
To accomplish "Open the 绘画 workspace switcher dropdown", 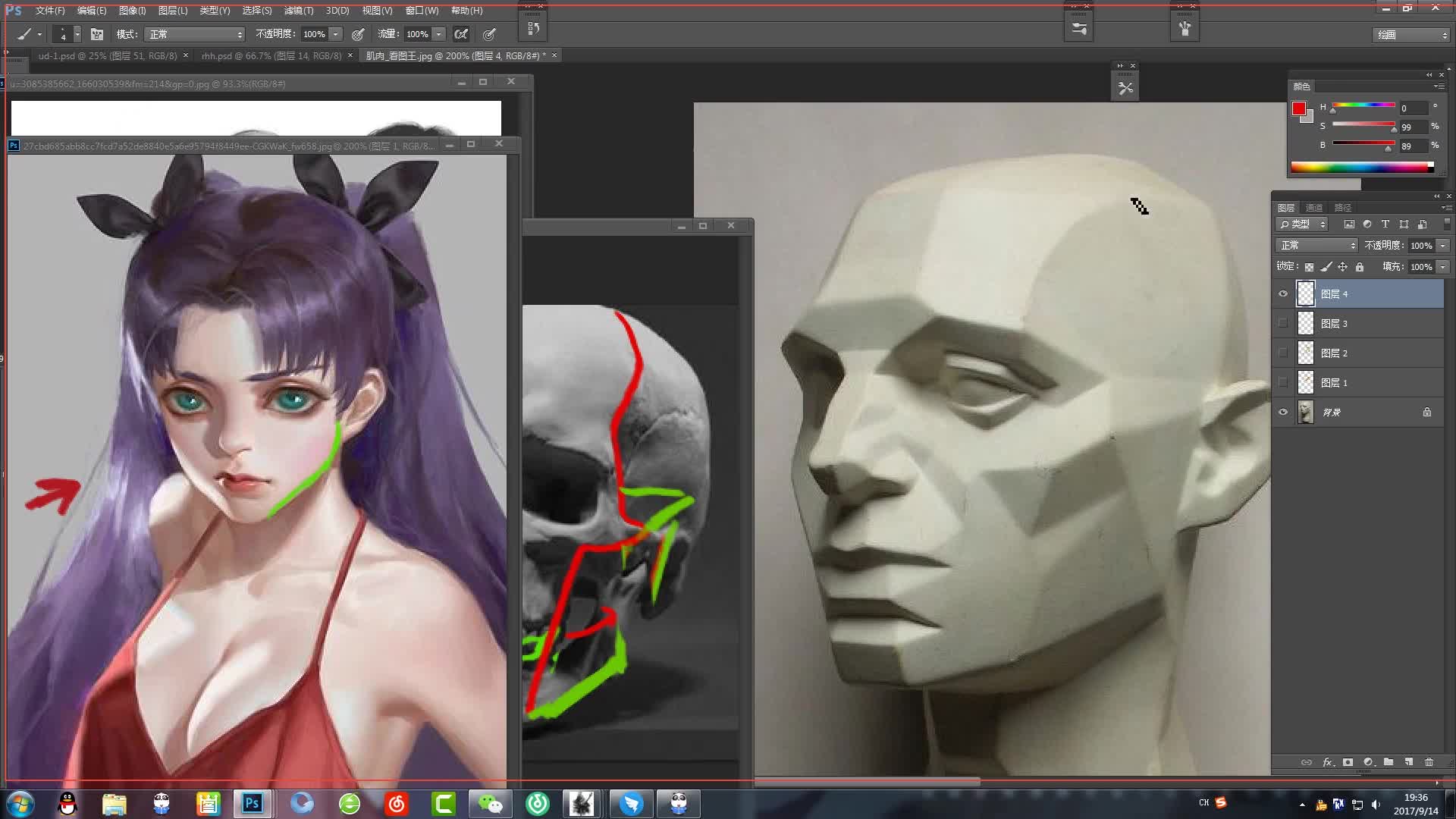I will 1412,35.
